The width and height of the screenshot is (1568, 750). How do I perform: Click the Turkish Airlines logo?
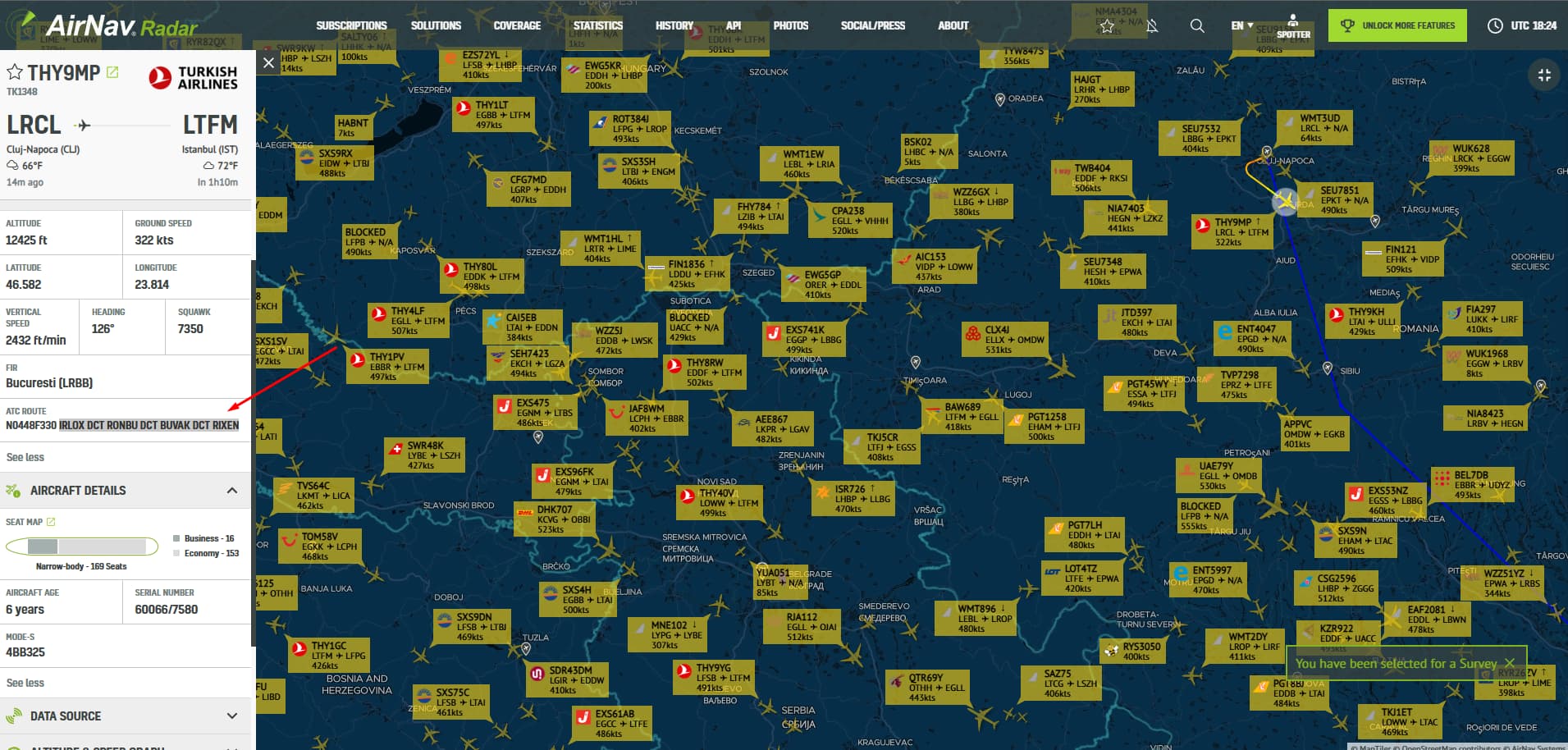click(193, 78)
